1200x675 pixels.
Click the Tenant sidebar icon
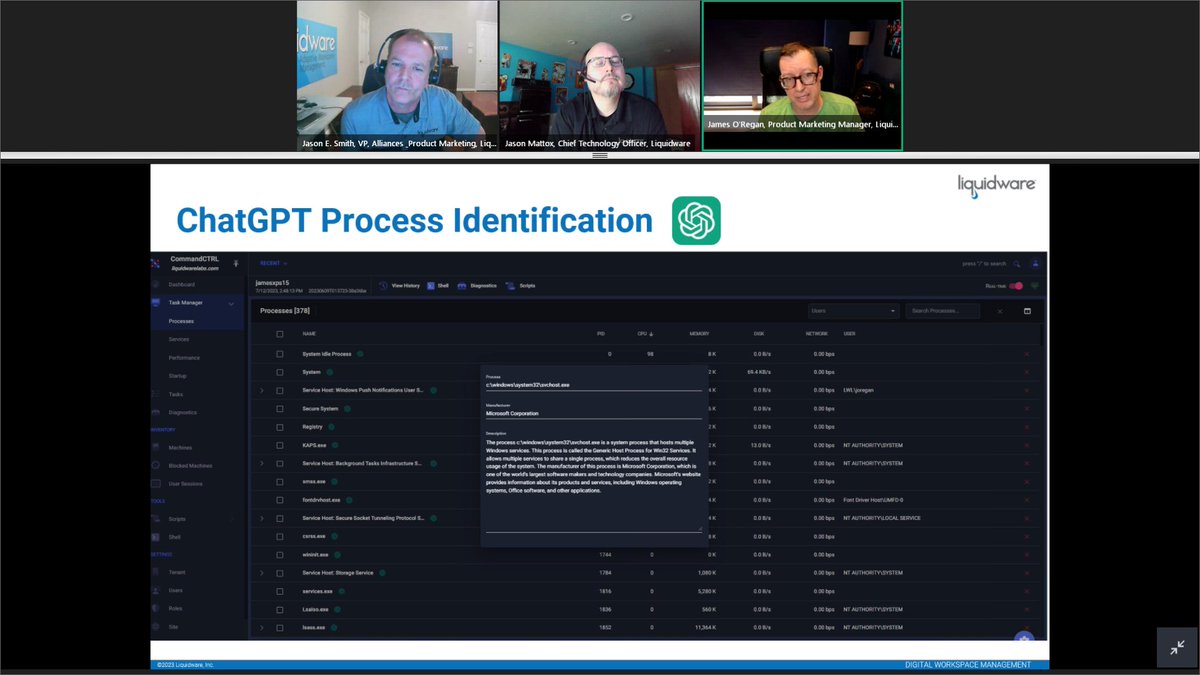156,572
